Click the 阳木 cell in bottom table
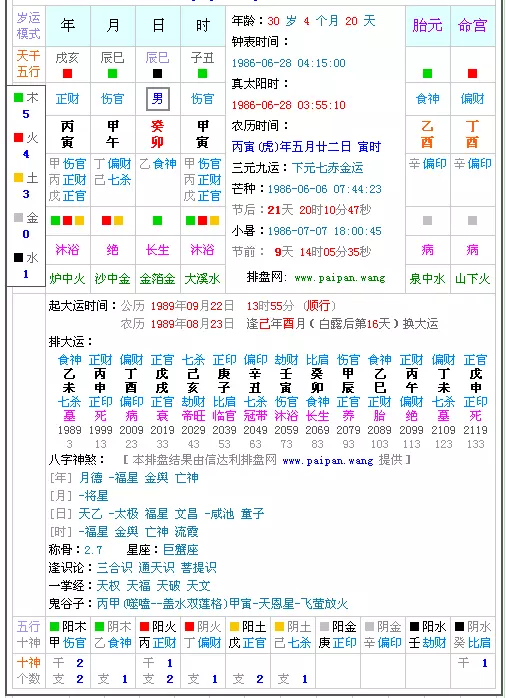The width and height of the screenshot is (506, 698). tap(68, 635)
